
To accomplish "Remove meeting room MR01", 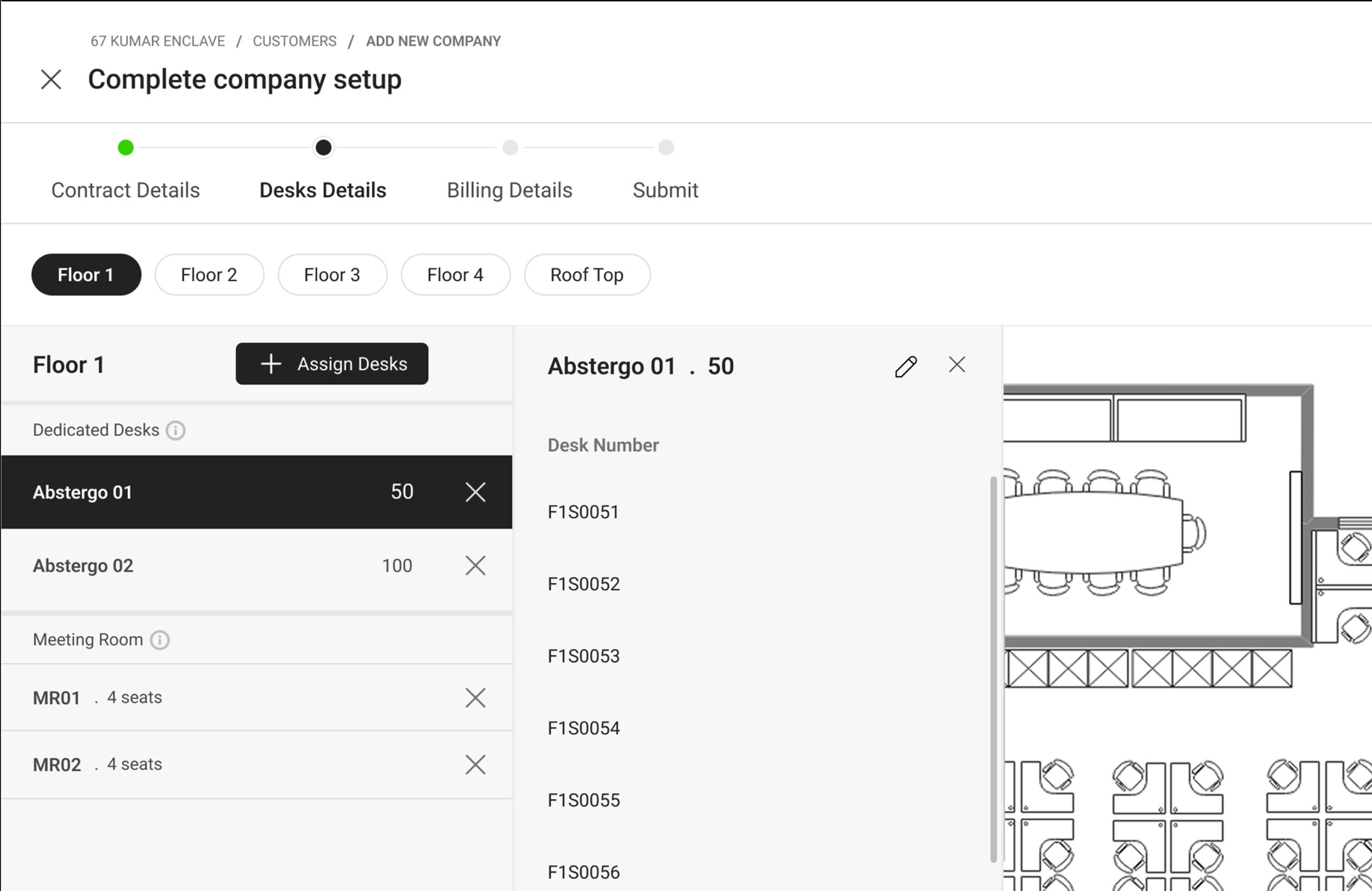I will (475, 698).
